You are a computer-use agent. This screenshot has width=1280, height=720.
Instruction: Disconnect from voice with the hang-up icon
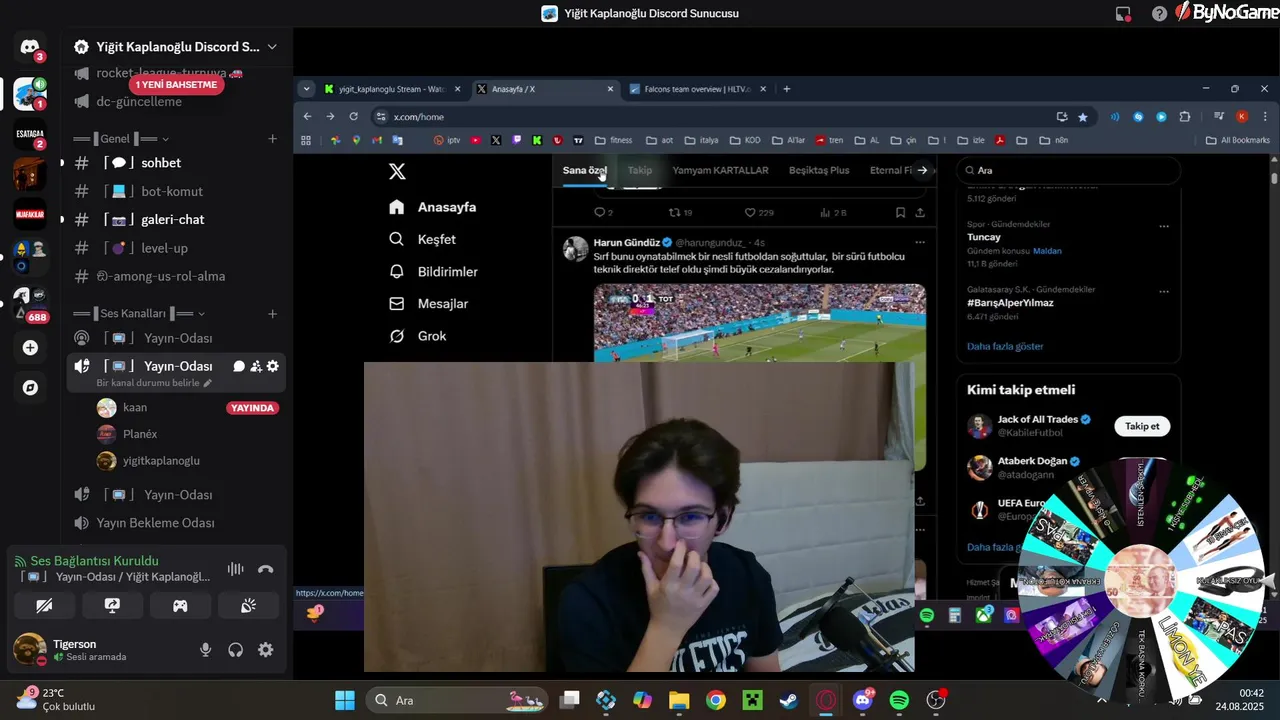click(x=265, y=569)
